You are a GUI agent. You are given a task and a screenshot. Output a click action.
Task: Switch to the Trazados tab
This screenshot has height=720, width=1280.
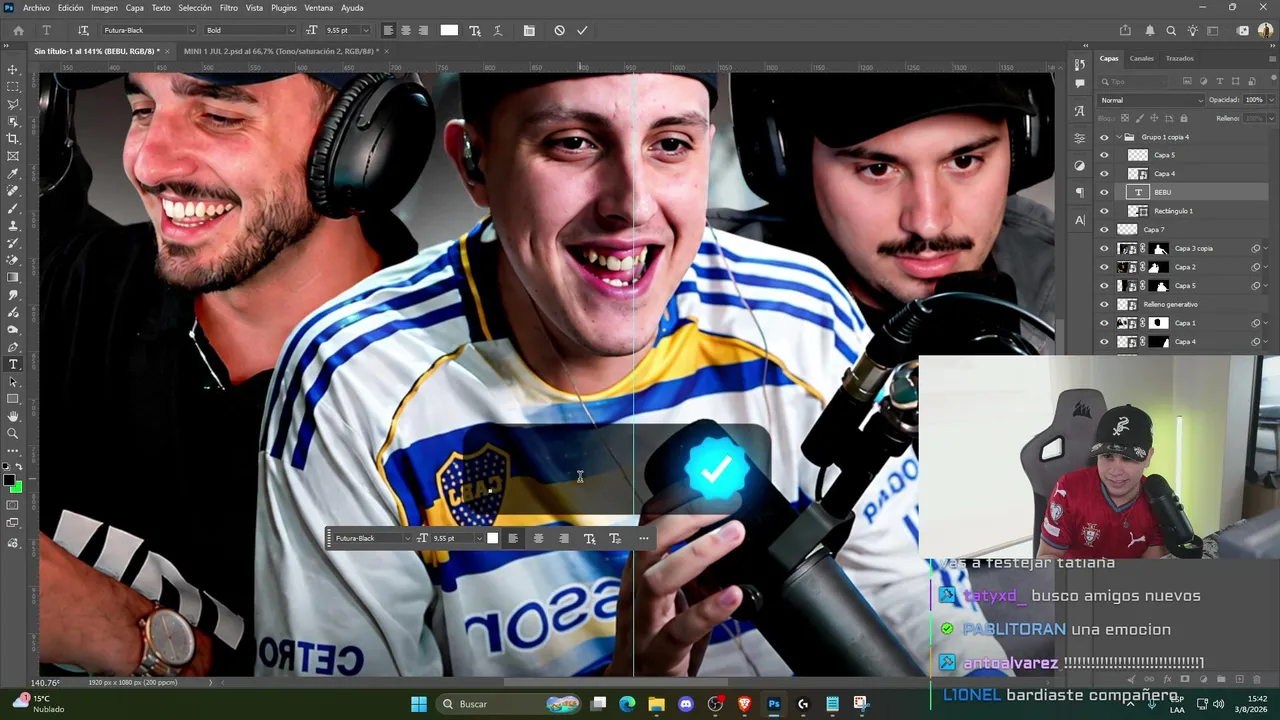click(x=1179, y=58)
